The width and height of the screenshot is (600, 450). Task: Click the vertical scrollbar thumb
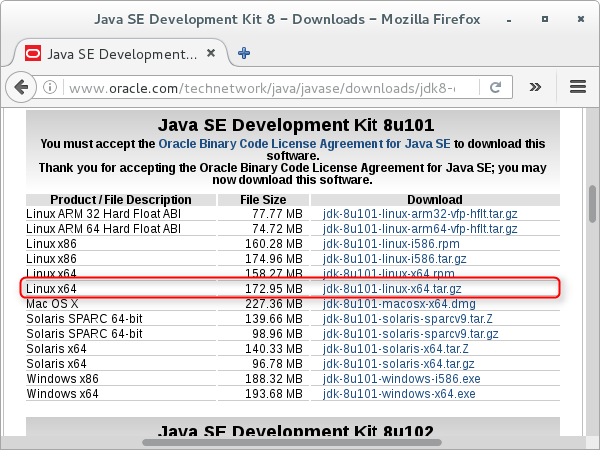pyautogui.click(x=592, y=204)
